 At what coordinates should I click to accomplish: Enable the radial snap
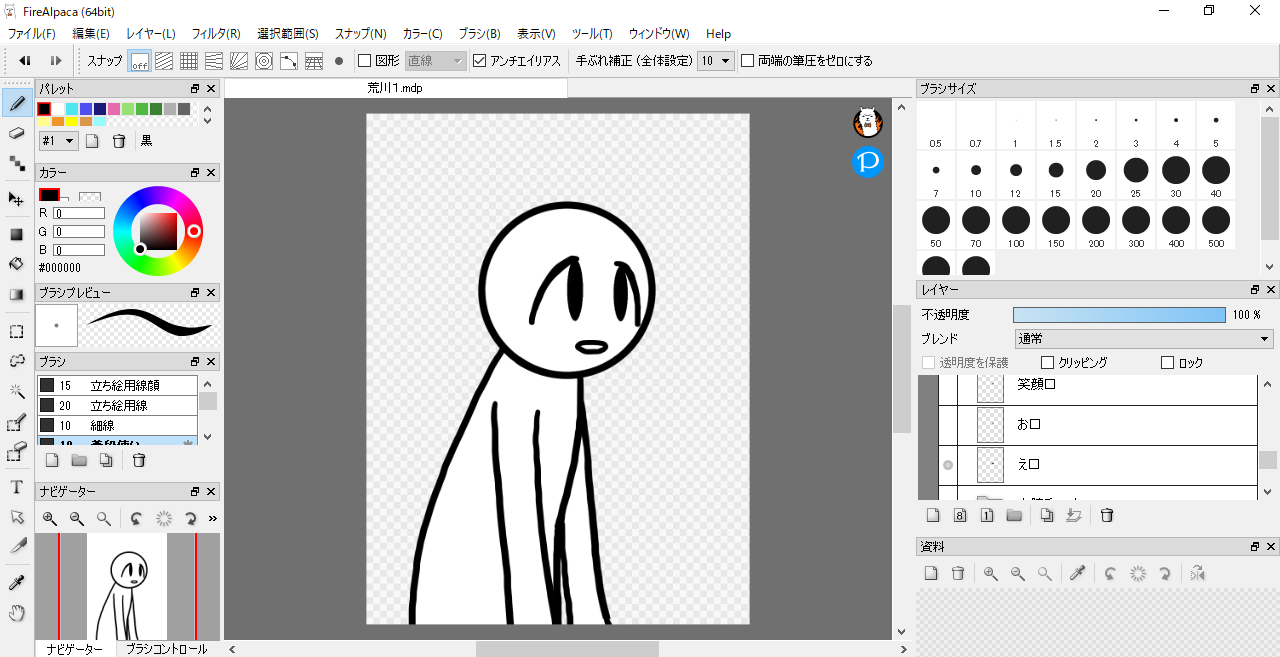pyautogui.click(x=239, y=61)
